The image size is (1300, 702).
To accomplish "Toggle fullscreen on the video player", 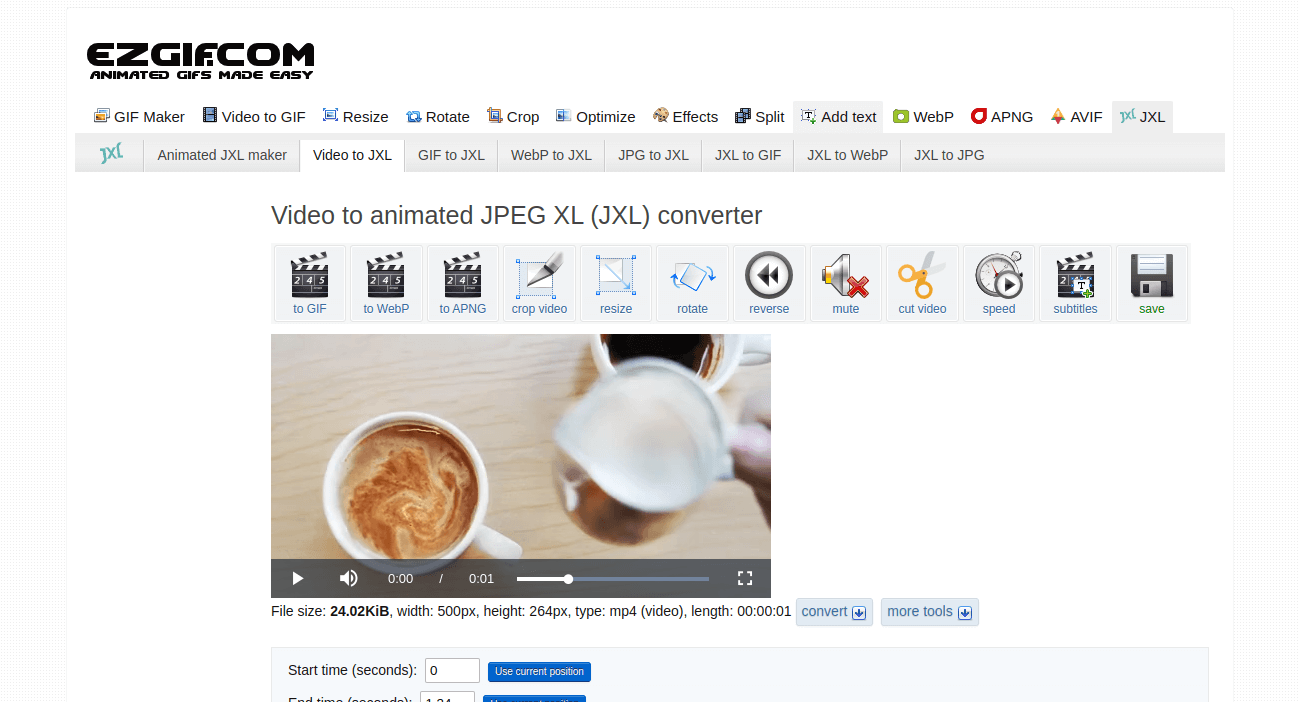I will pos(744,578).
